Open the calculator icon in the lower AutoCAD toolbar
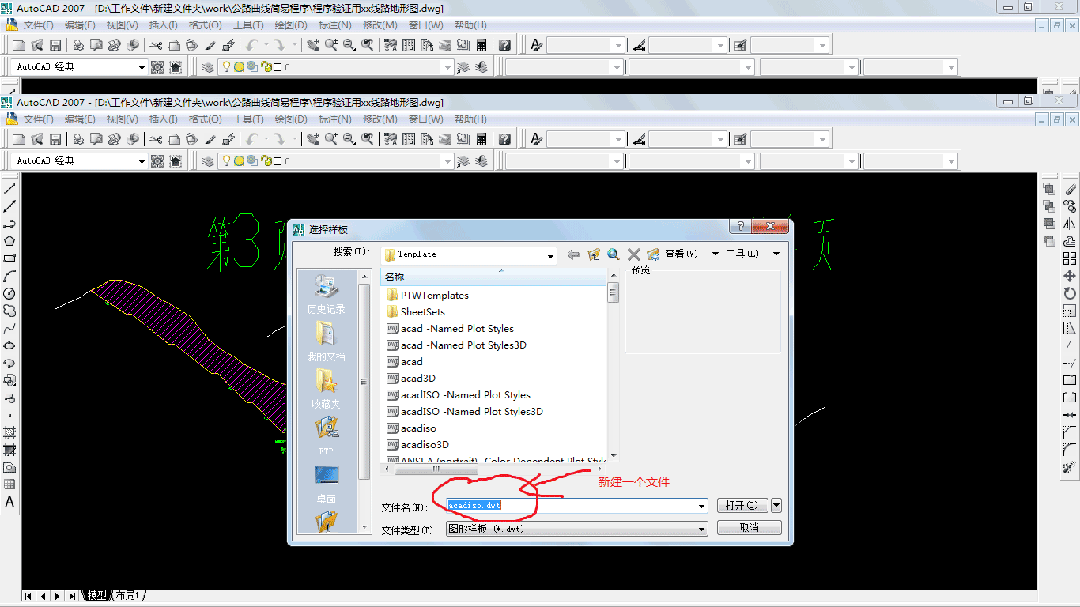 (x=481, y=139)
